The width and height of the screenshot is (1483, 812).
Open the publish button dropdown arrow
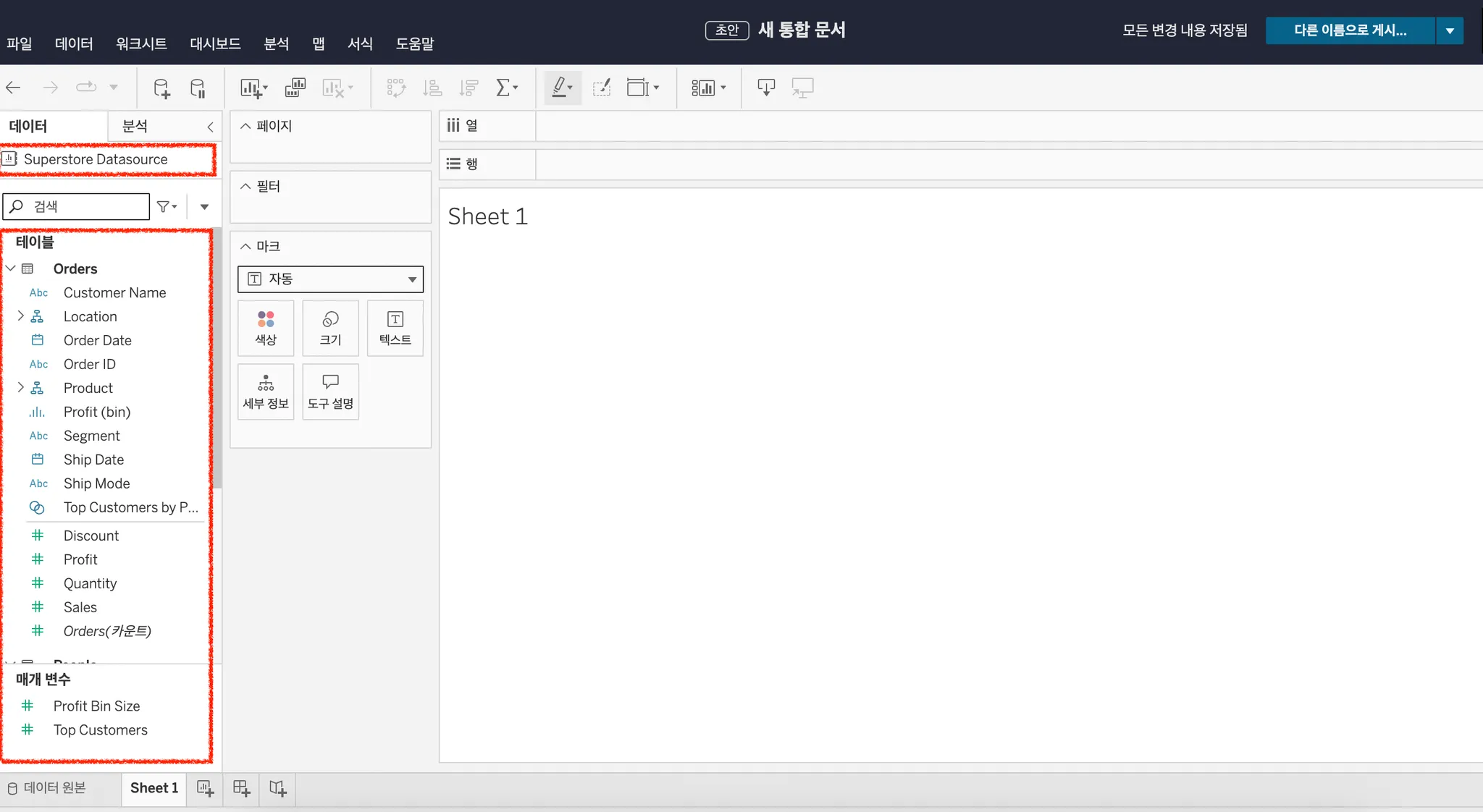1450,30
